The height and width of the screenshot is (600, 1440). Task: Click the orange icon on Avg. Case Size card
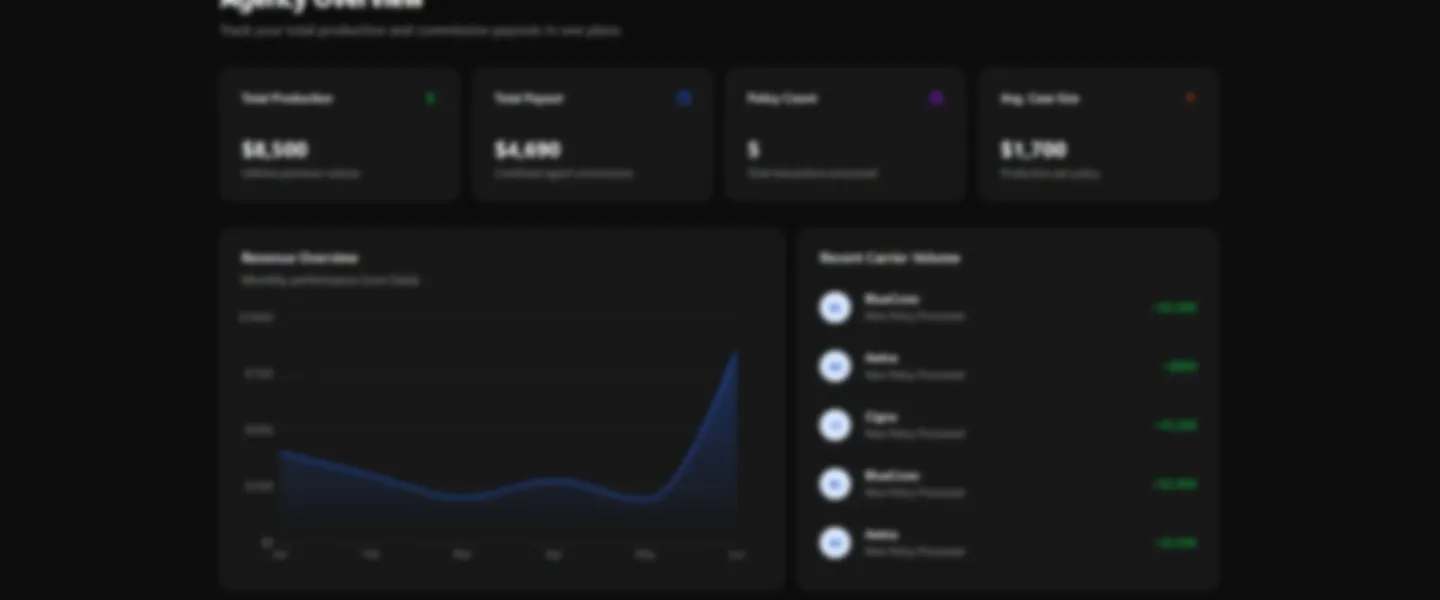(1190, 97)
